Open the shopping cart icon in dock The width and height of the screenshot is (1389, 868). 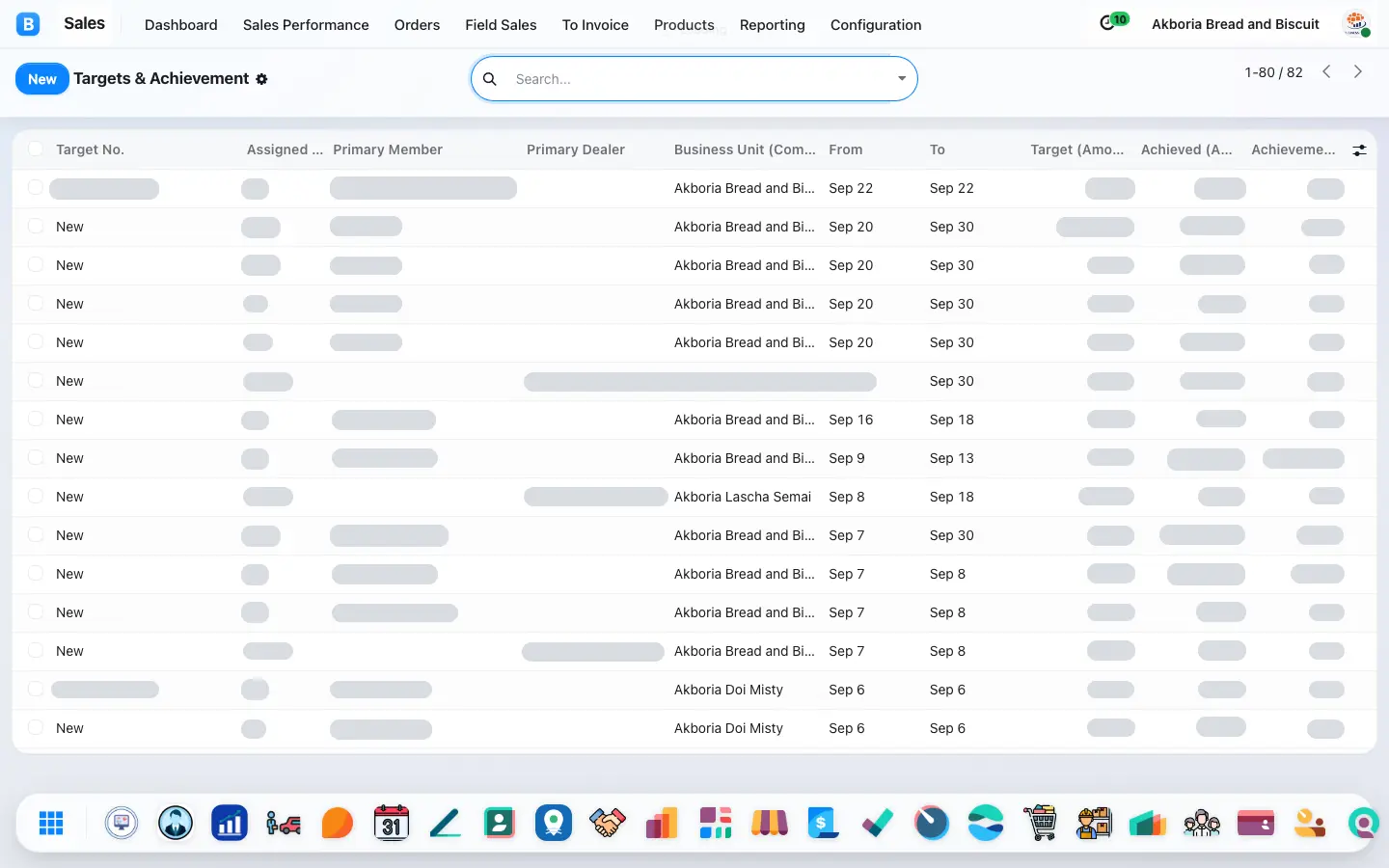[x=1040, y=823]
